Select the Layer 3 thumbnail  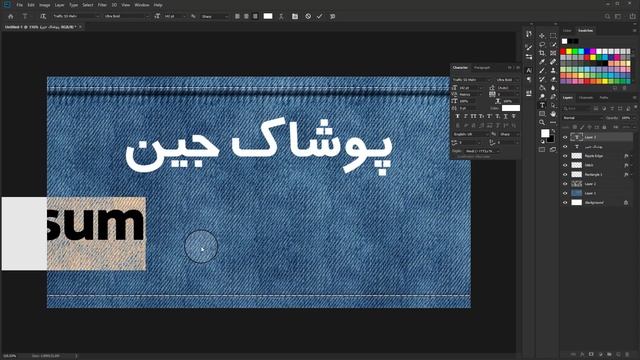click(576, 137)
